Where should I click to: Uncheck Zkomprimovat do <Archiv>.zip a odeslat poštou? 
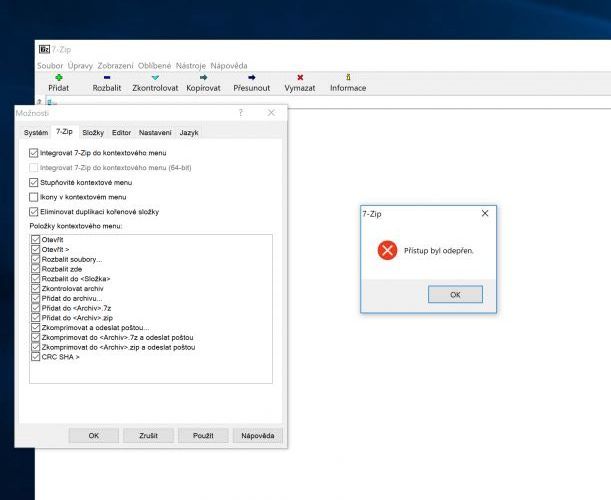tap(35, 347)
